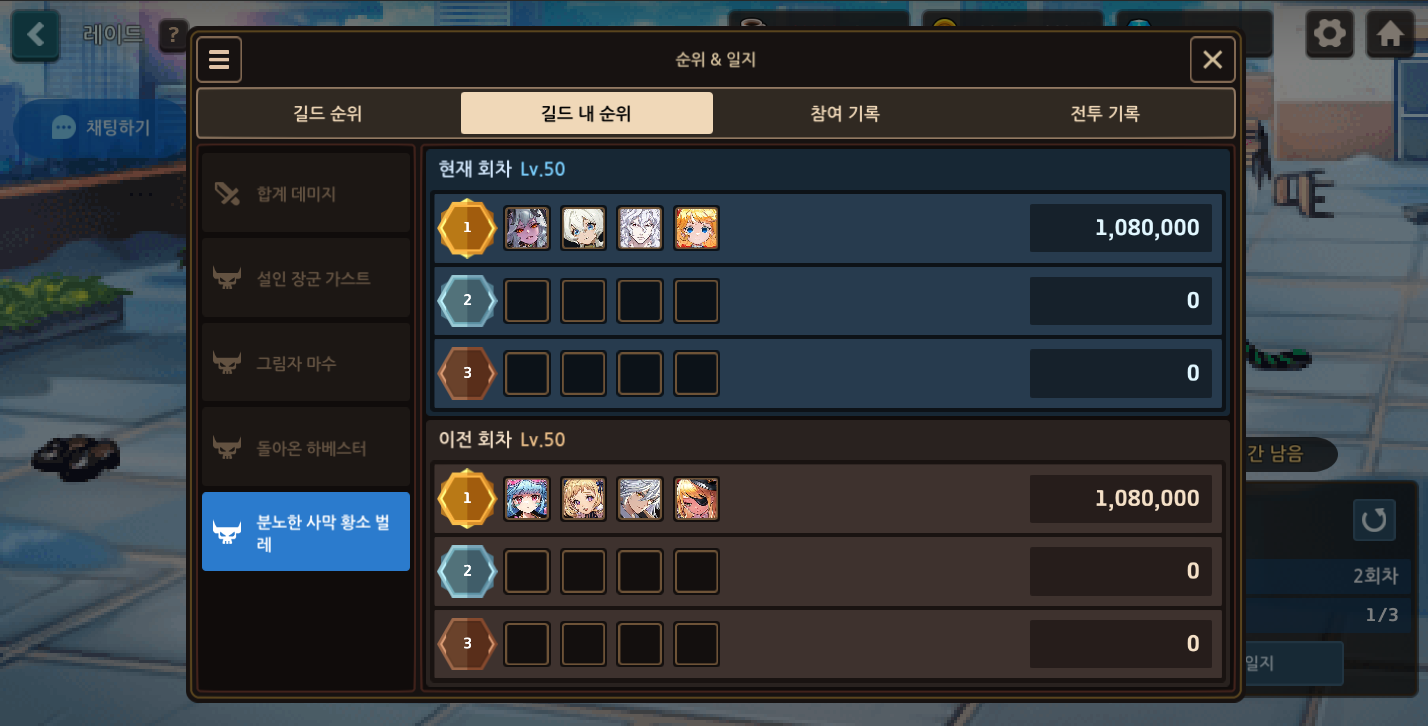The height and width of the screenshot is (726, 1428).
Task: Click the silver rank 2 badge in 이전 회차
Action: point(467,571)
